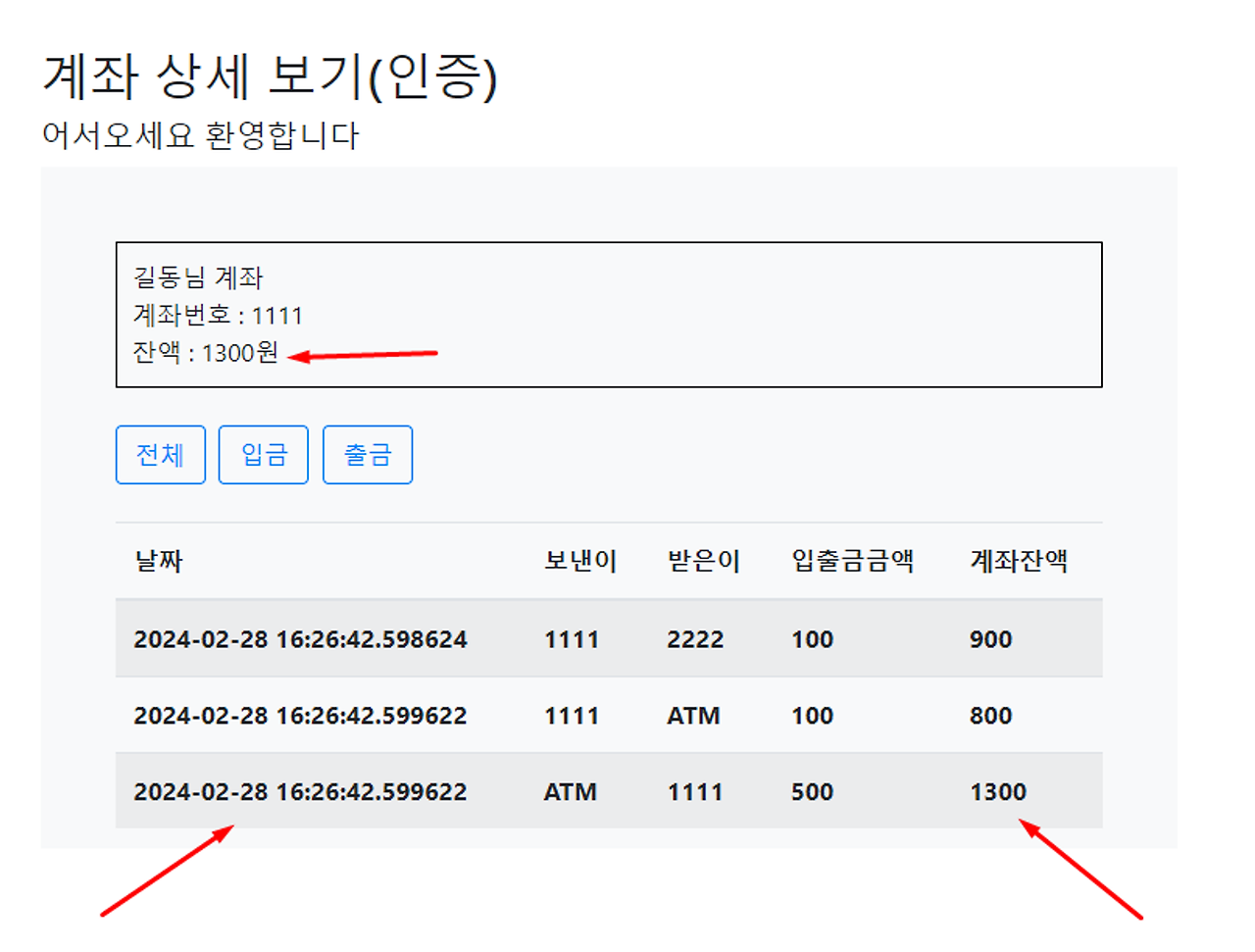Click amount 100 in the row with receiver 2222
The height and width of the screenshot is (952, 1255).
(813, 639)
